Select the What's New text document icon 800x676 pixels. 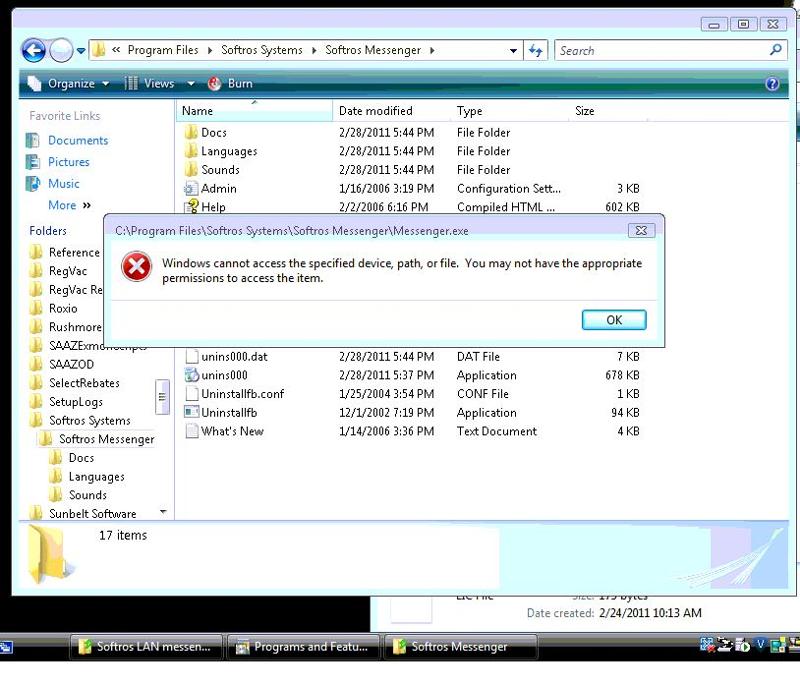point(191,431)
